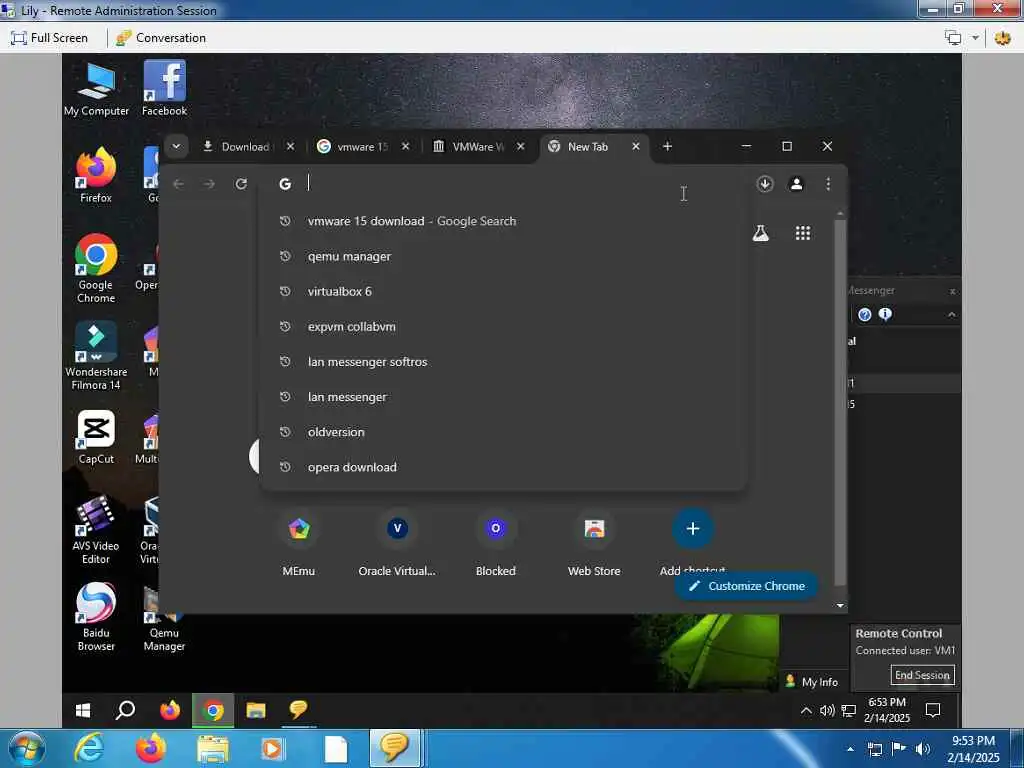This screenshot has width=1024, height=768.
Task: Open Chrome downloads icon in toolbar
Action: 765,184
